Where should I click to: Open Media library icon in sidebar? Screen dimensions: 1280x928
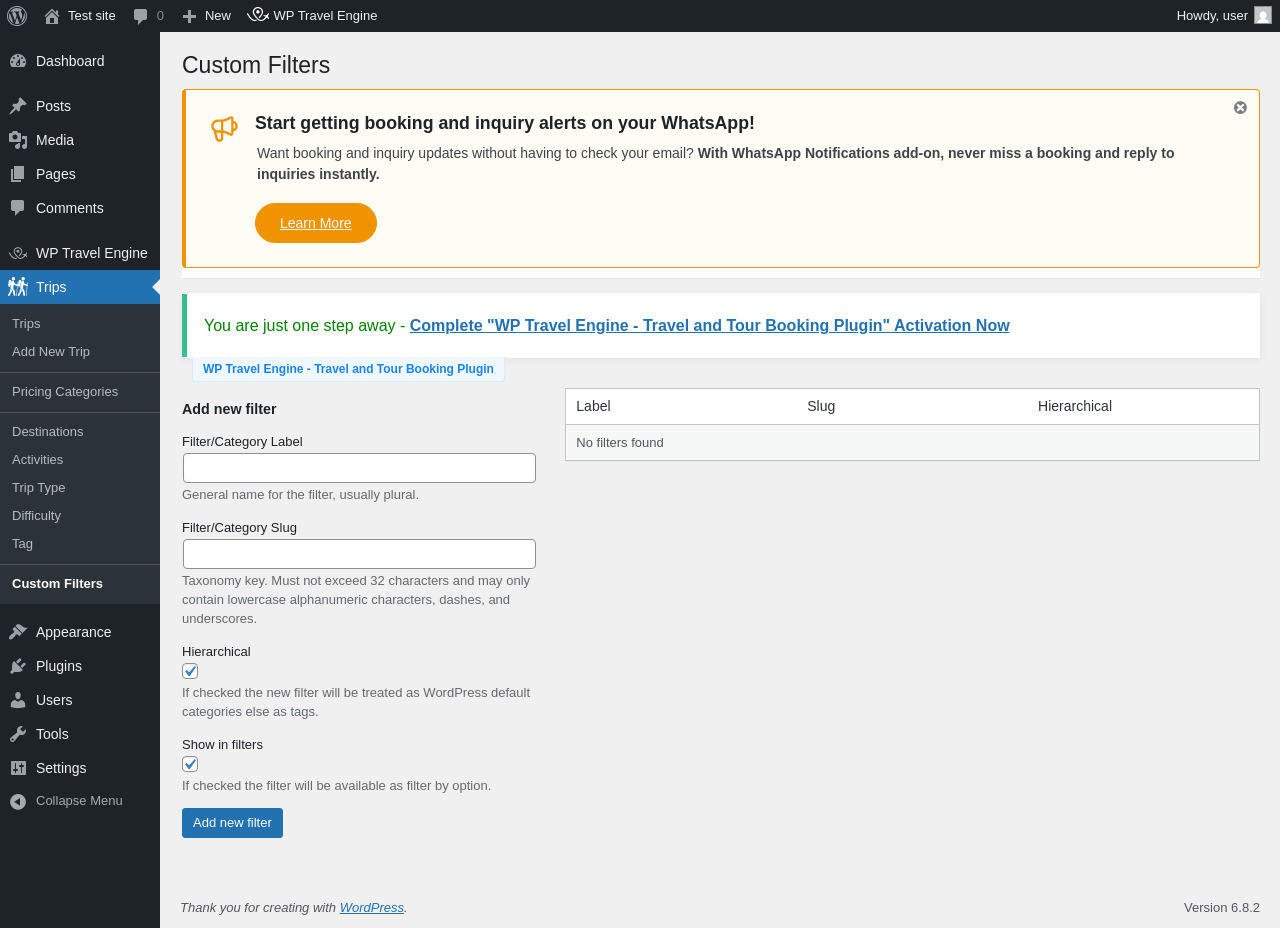pos(18,140)
